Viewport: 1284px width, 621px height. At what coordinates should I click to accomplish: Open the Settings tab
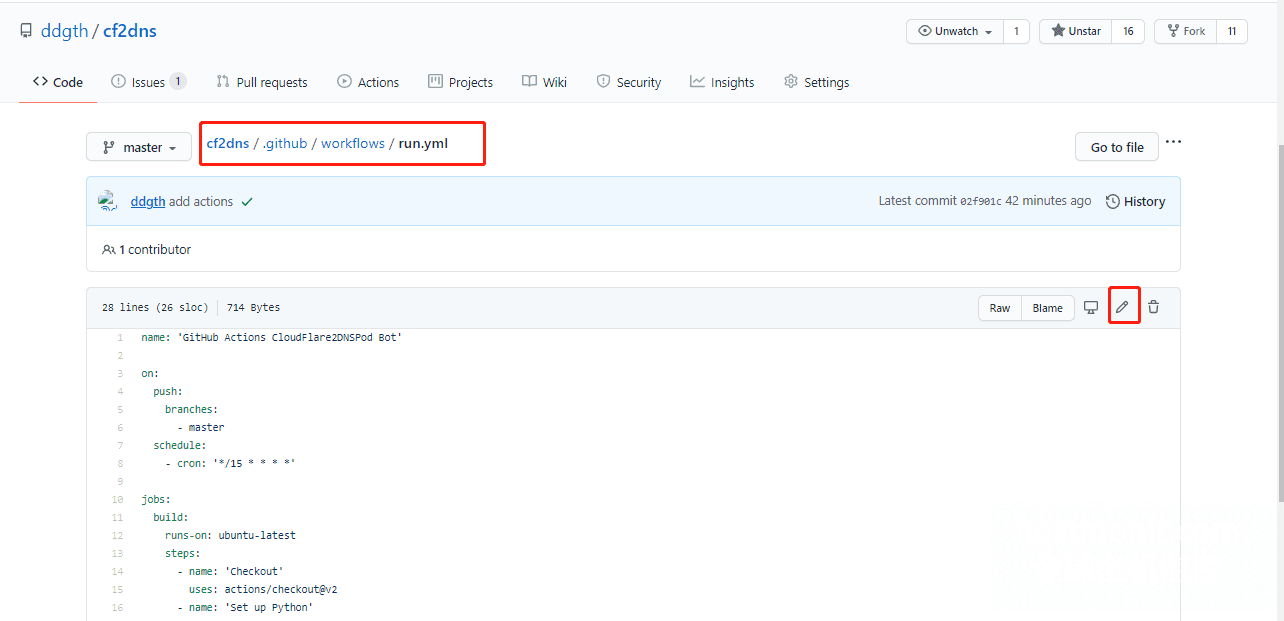click(817, 82)
